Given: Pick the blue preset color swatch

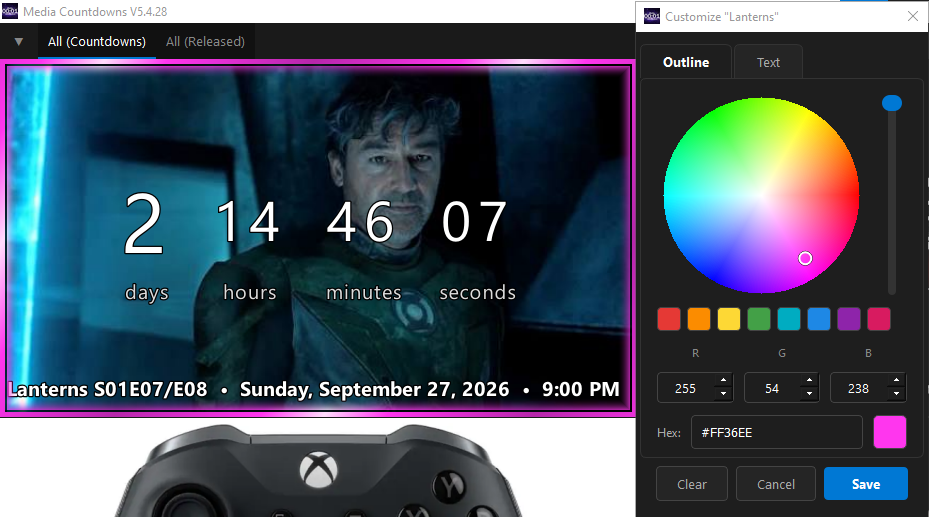Looking at the screenshot, I should (819, 319).
